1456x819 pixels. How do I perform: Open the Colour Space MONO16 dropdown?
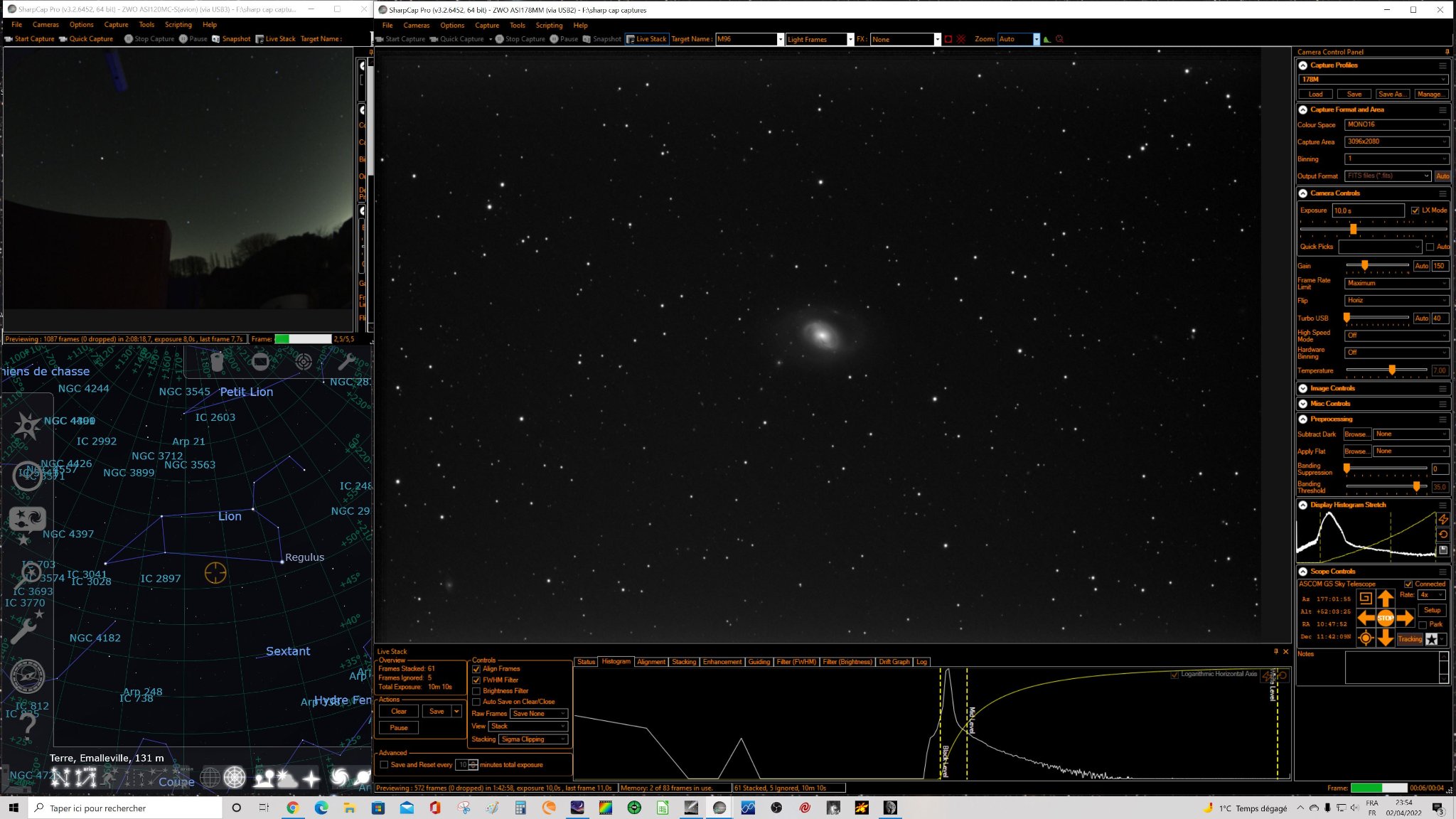click(1396, 124)
